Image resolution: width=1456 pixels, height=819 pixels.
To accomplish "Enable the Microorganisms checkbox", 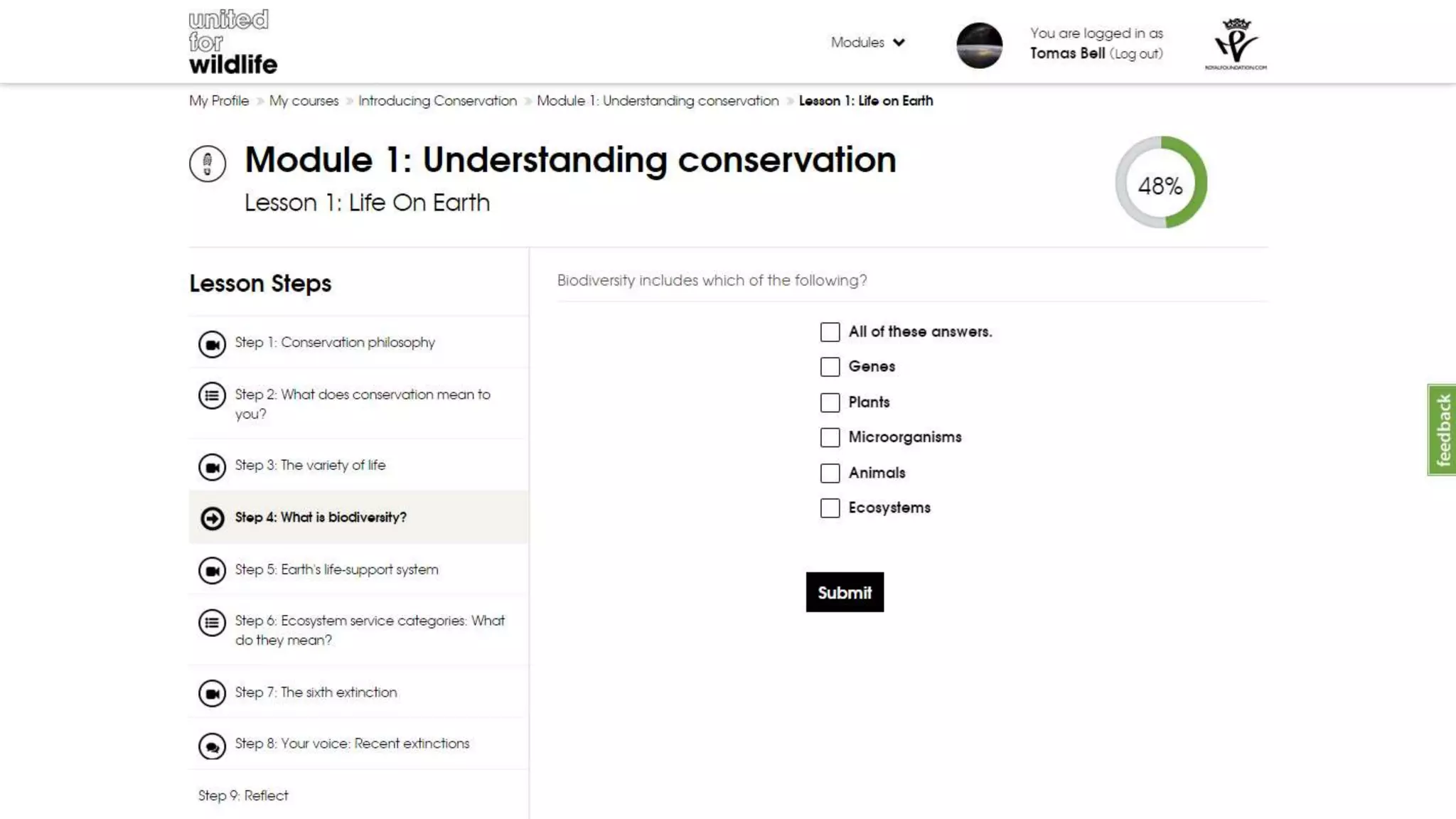I will coord(830,437).
